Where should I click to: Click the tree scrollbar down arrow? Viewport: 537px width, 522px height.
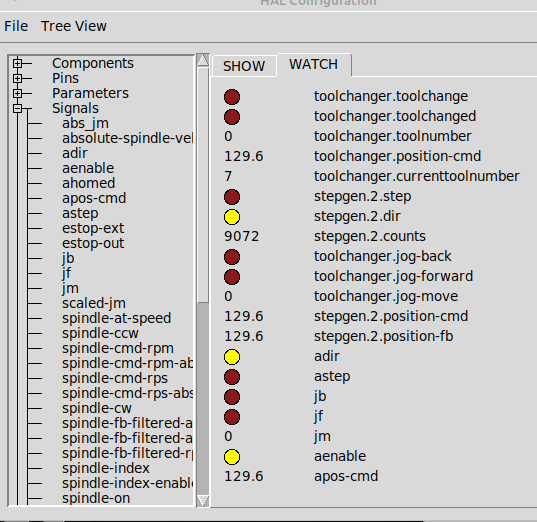tap(203, 501)
